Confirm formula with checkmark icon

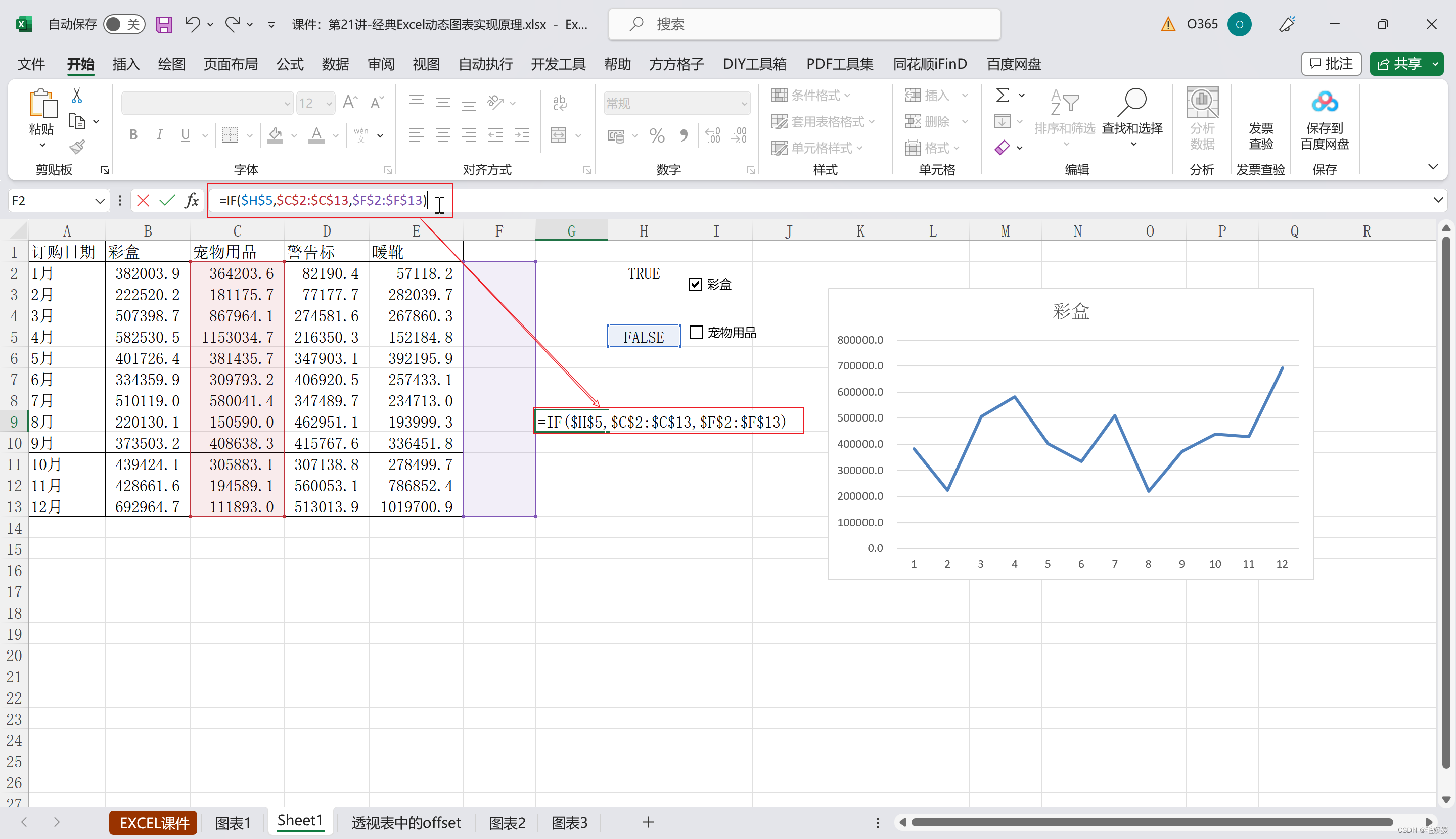[x=167, y=201]
